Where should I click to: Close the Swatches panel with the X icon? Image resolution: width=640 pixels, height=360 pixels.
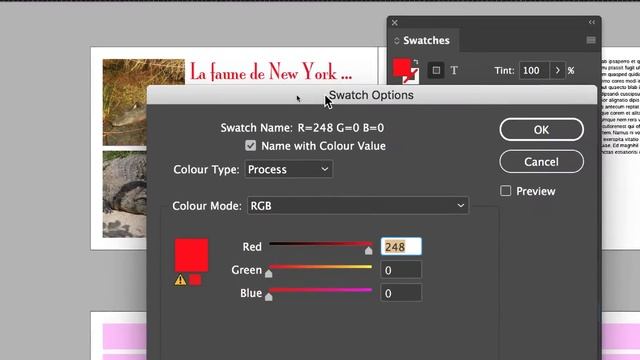(x=394, y=23)
